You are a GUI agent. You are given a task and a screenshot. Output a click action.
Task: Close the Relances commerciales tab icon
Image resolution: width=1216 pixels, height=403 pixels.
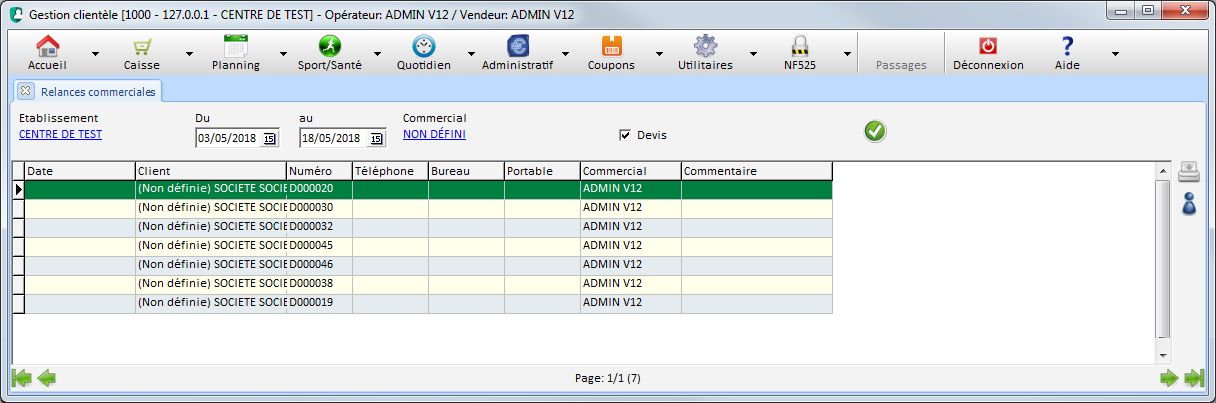point(26,91)
